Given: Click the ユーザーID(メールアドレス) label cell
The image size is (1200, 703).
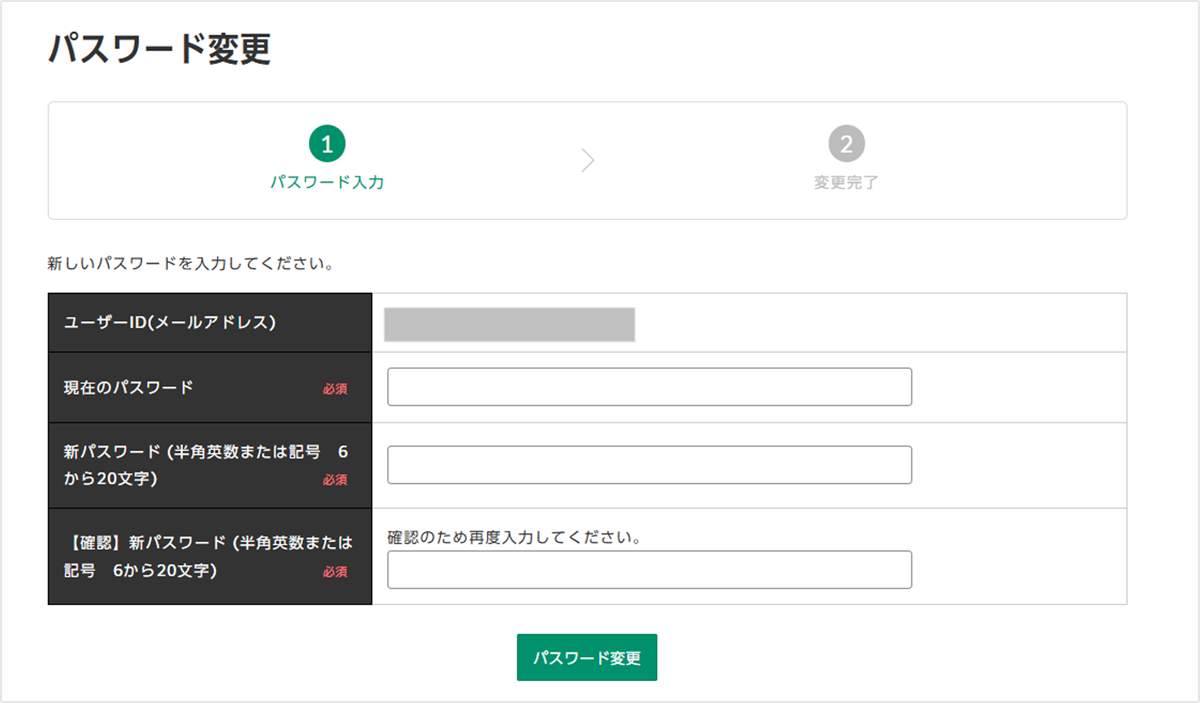Looking at the screenshot, I should 169,322.
